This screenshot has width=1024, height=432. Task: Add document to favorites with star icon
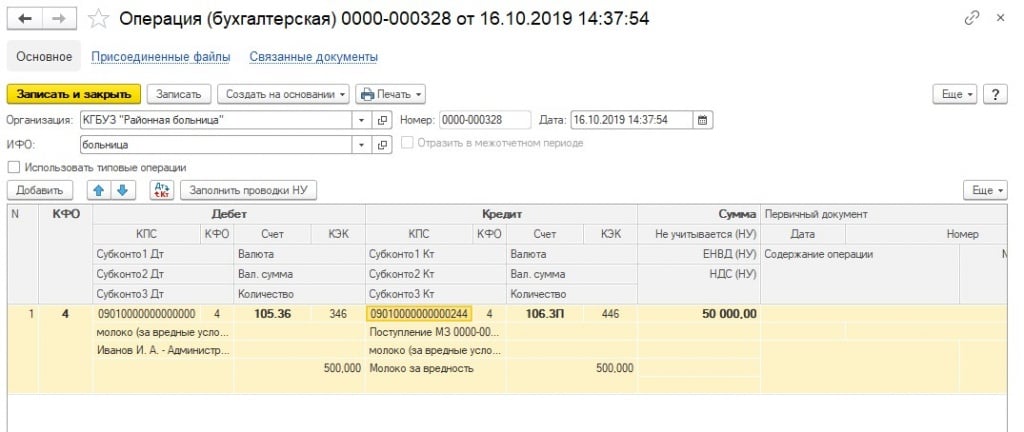99,18
